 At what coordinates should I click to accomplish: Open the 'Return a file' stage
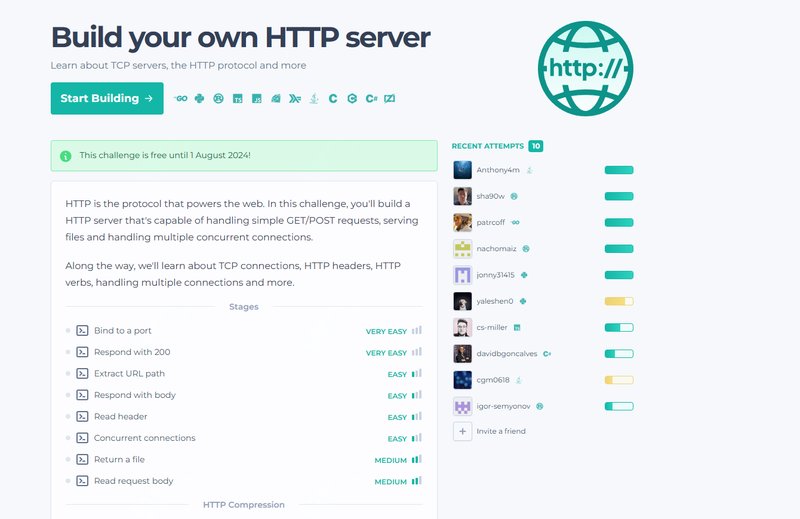119,460
